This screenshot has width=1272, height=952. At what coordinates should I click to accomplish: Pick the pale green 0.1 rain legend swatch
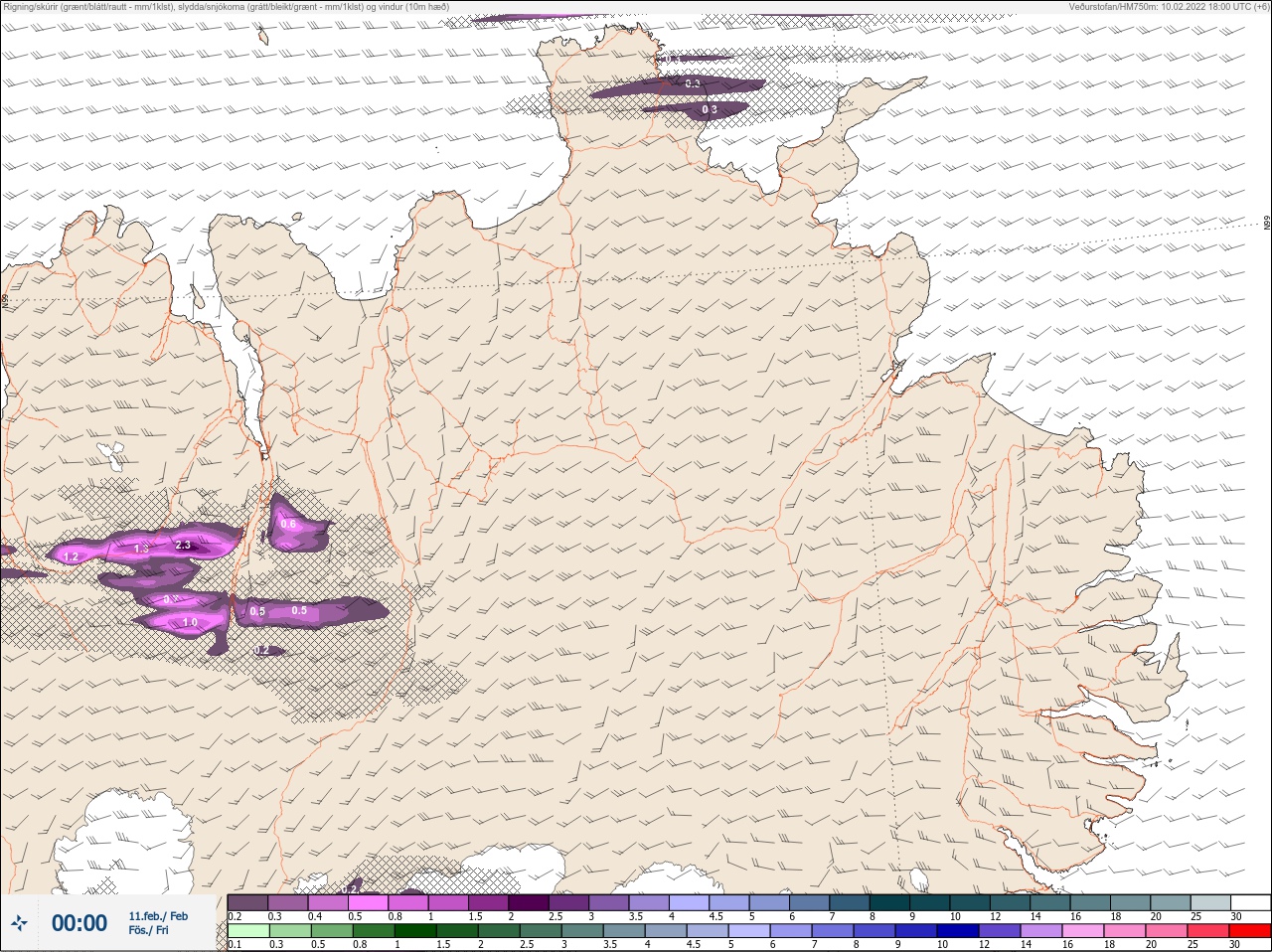pyautogui.click(x=247, y=931)
